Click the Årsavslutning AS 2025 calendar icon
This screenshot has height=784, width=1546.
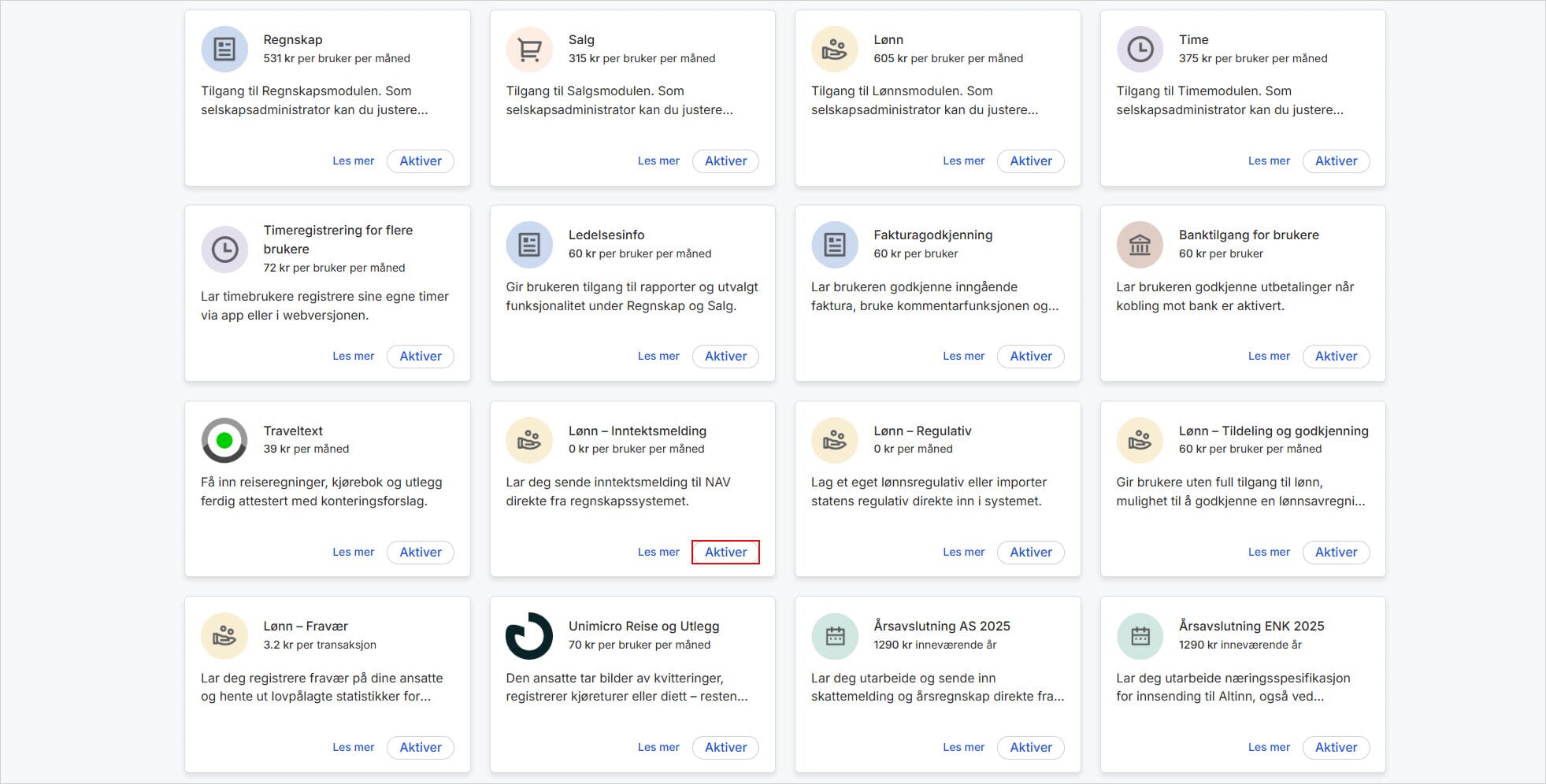click(835, 636)
